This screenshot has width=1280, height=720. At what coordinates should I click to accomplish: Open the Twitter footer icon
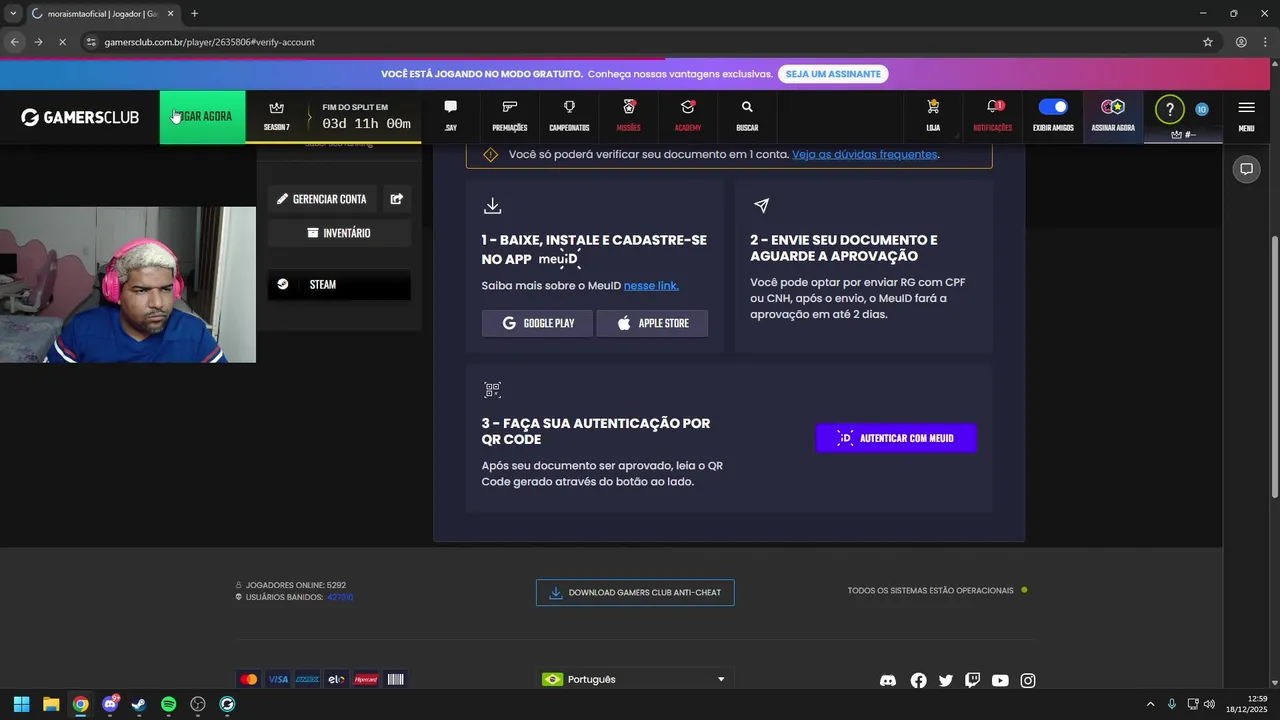coord(946,681)
